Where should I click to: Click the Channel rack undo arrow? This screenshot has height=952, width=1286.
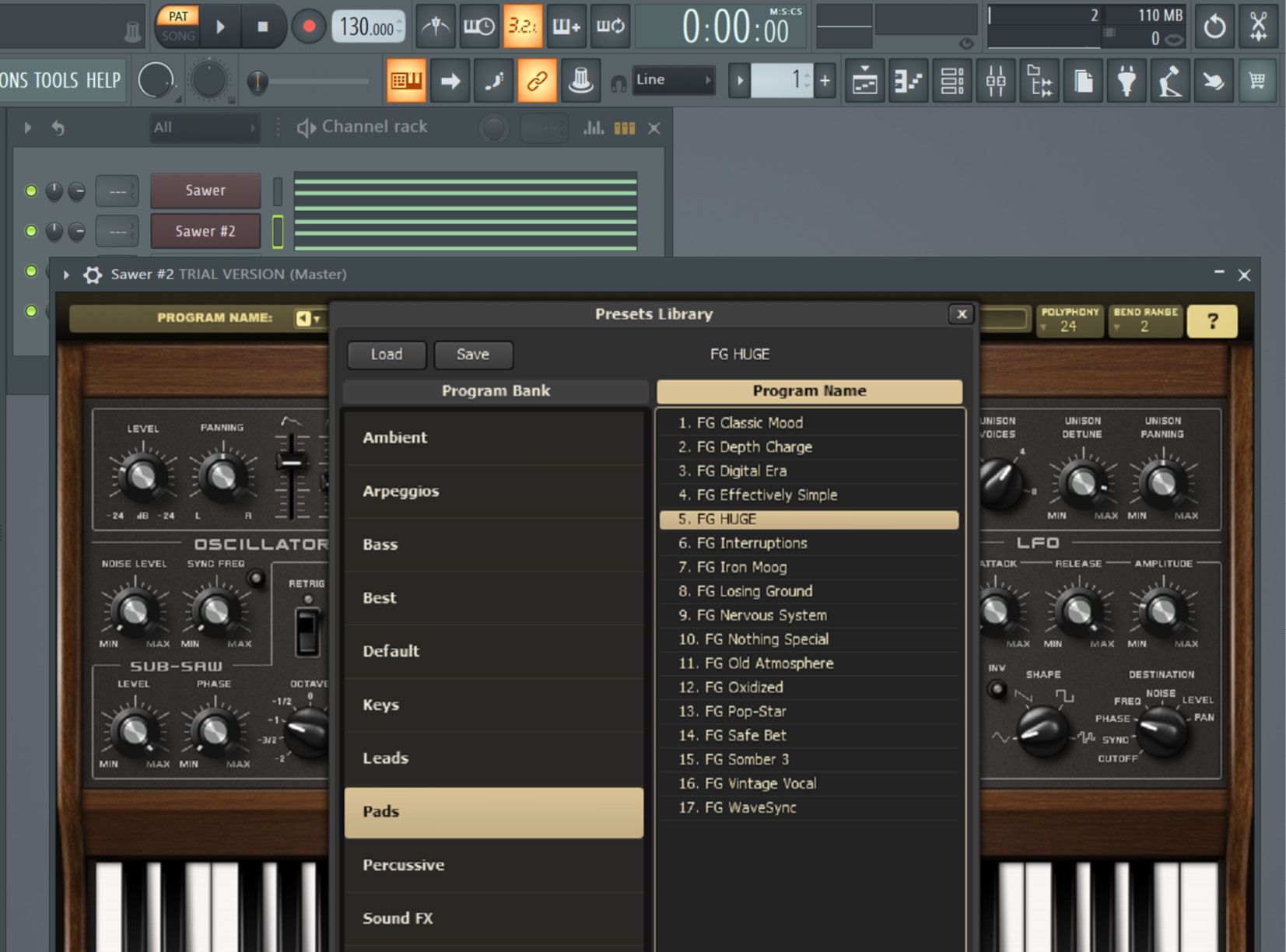58,128
